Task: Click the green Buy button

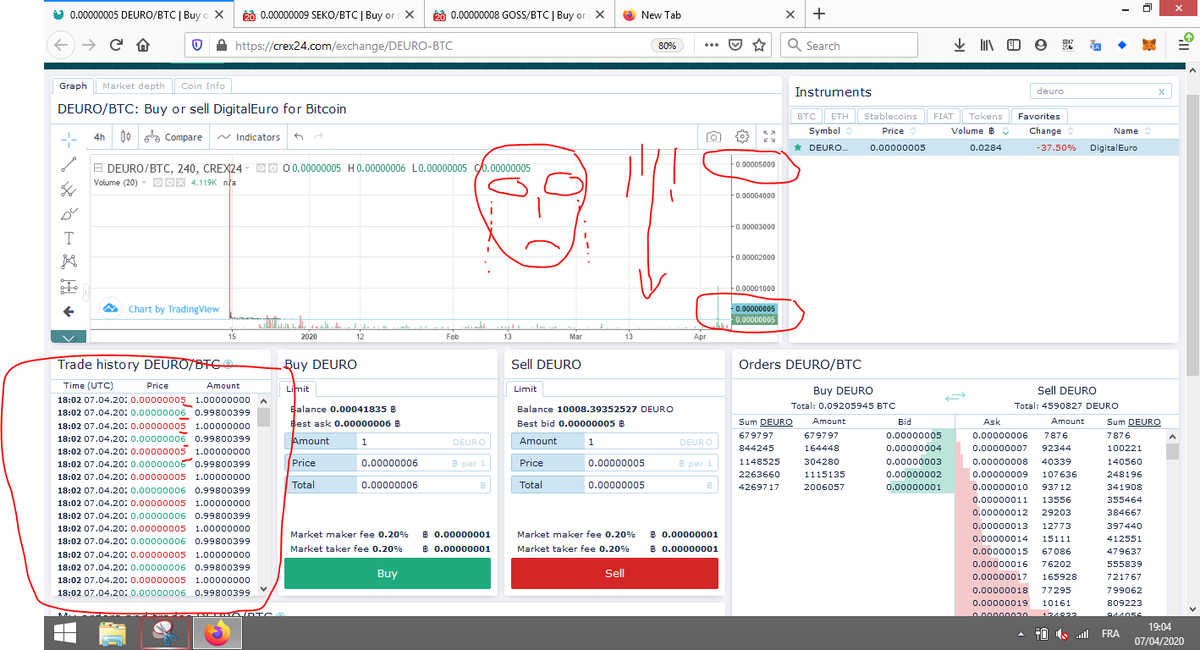Action: click(387, 573)
